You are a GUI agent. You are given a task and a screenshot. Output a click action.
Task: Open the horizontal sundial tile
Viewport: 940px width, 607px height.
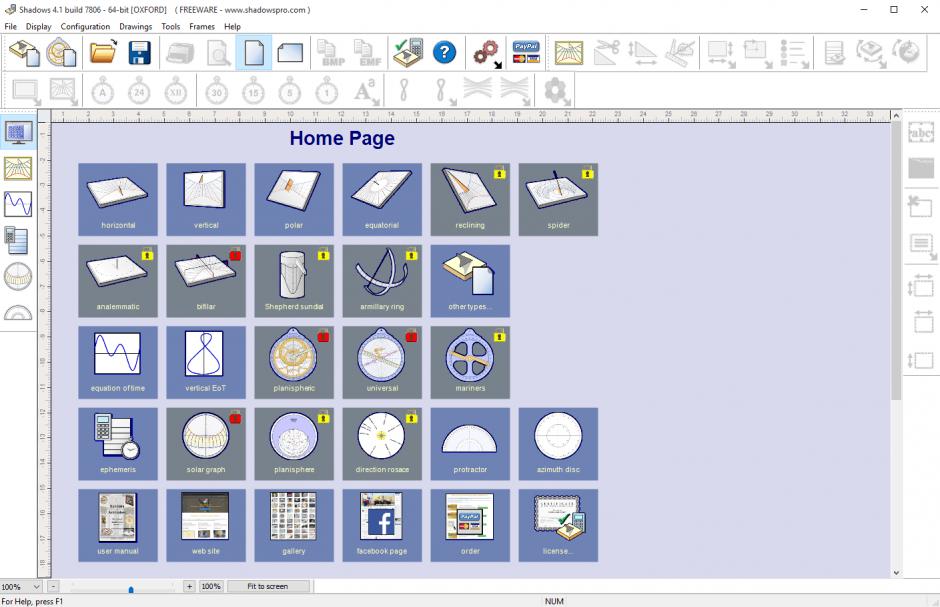coord(118,199)
